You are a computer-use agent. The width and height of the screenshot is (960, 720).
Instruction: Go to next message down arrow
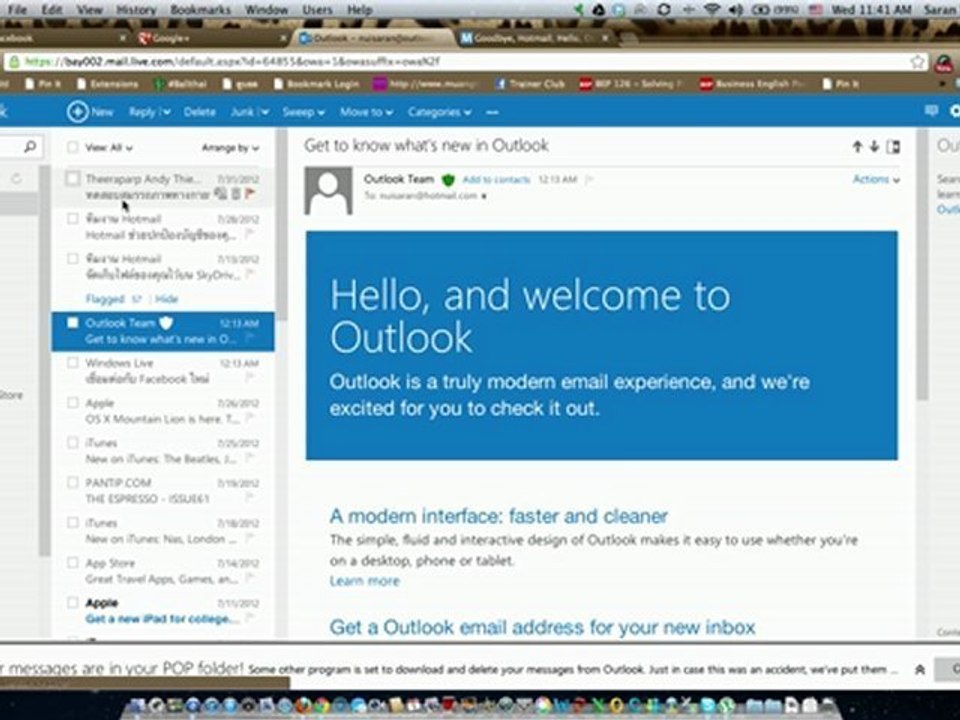coord(874,146)
